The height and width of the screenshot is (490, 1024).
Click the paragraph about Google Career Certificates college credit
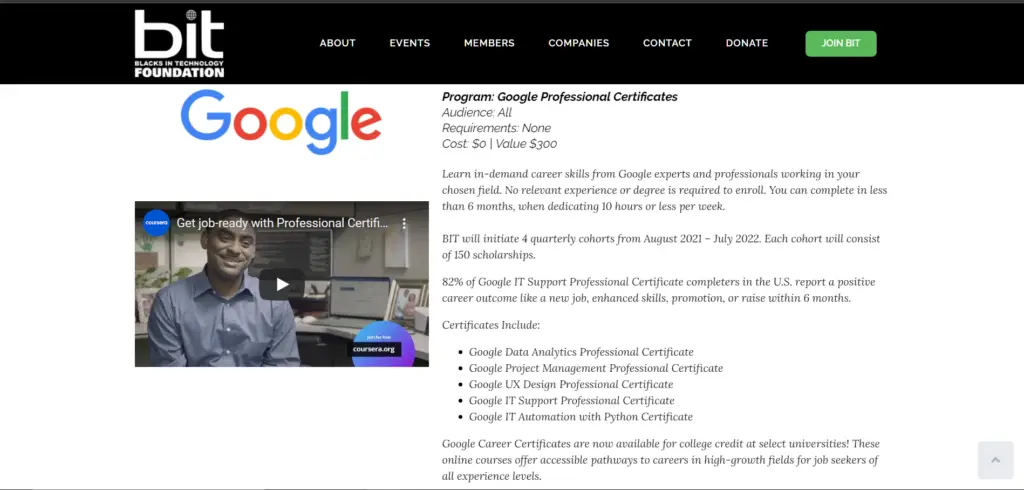661,460
